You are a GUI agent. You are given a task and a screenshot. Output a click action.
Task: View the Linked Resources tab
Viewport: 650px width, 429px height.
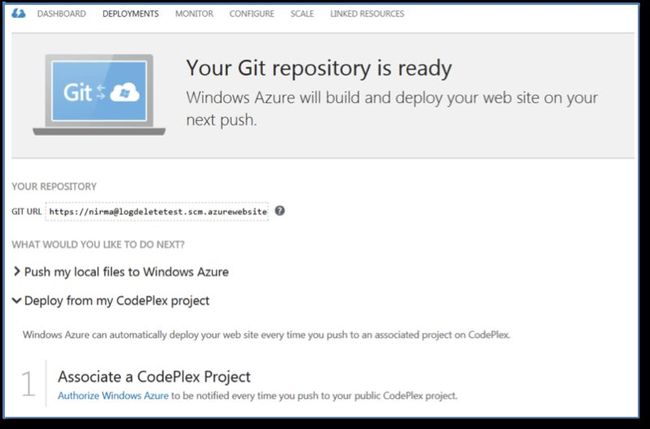click(x=367, y=14)
